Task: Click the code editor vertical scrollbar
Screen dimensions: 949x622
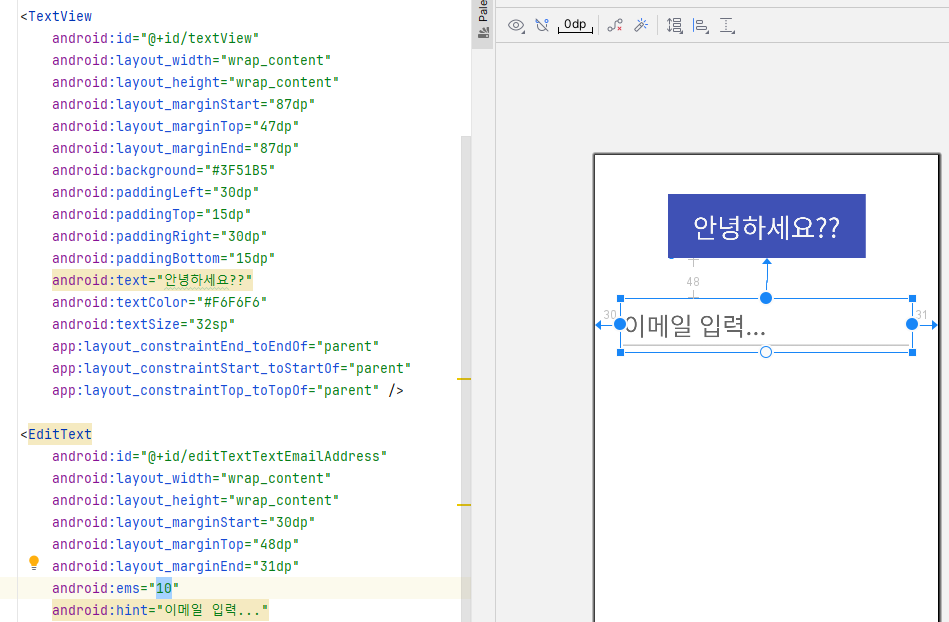Action: 465,379
